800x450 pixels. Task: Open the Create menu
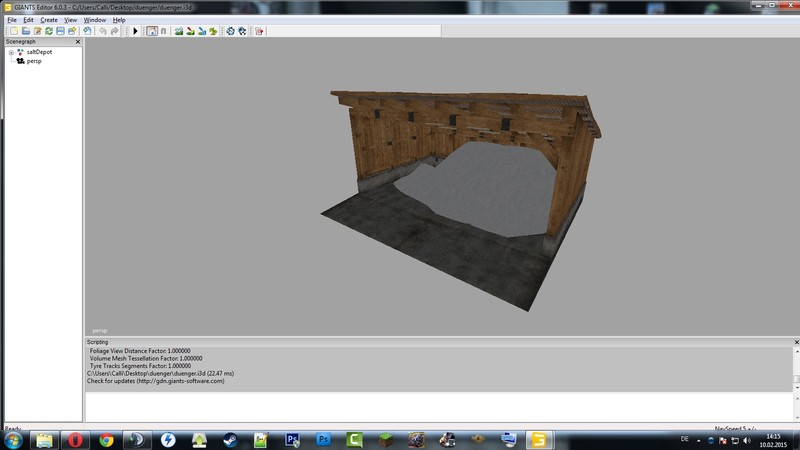click(48, 20)
